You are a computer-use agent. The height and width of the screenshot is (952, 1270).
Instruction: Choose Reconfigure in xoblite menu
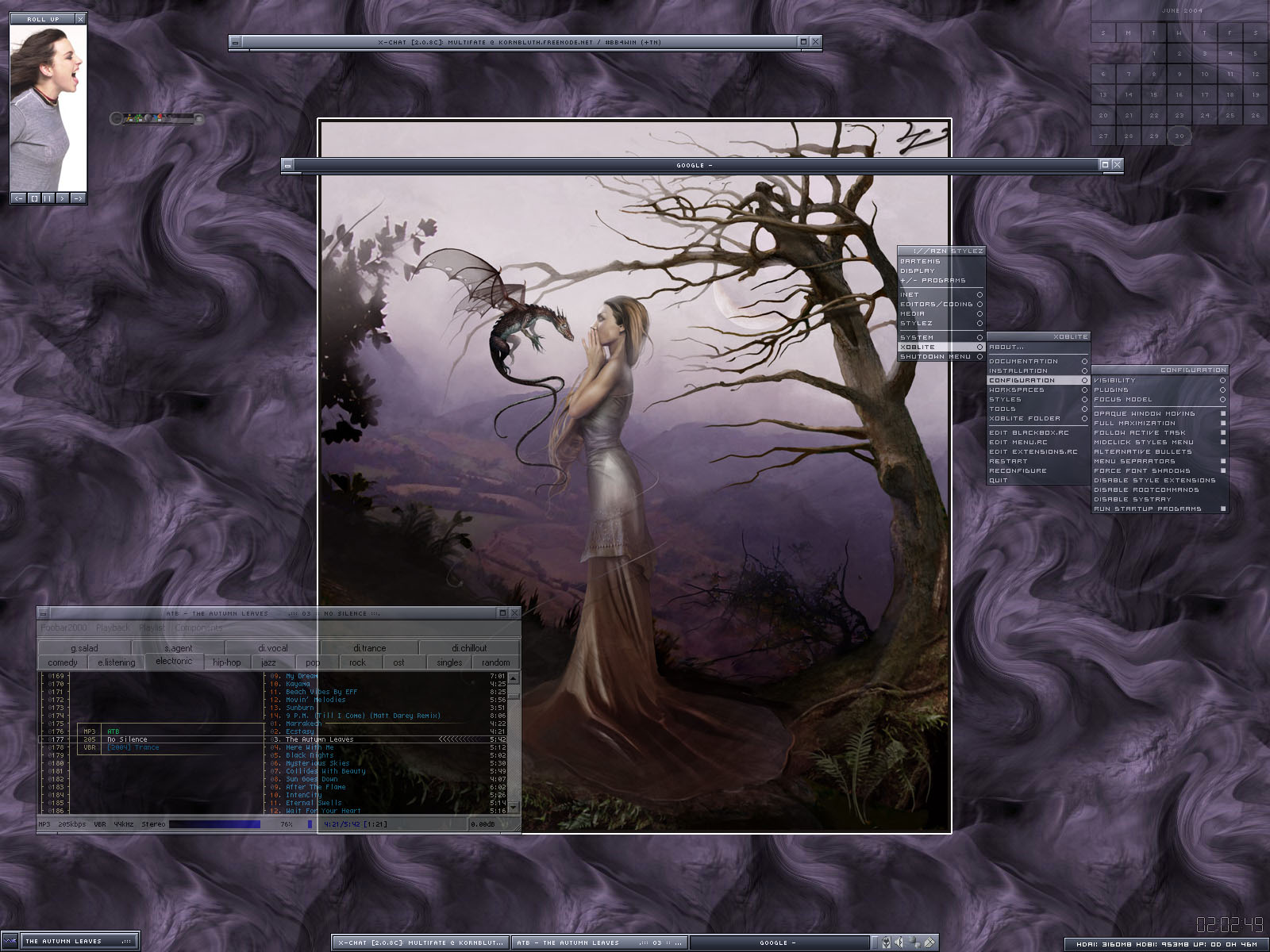[x=1038, y=470]
